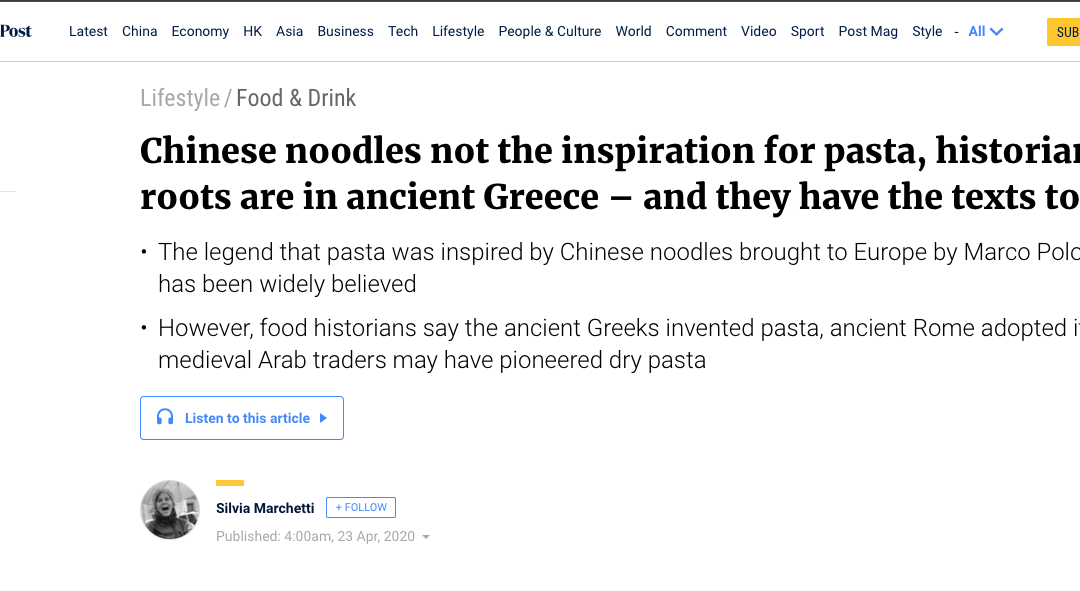Click Listen to this article

click(240, 417)
